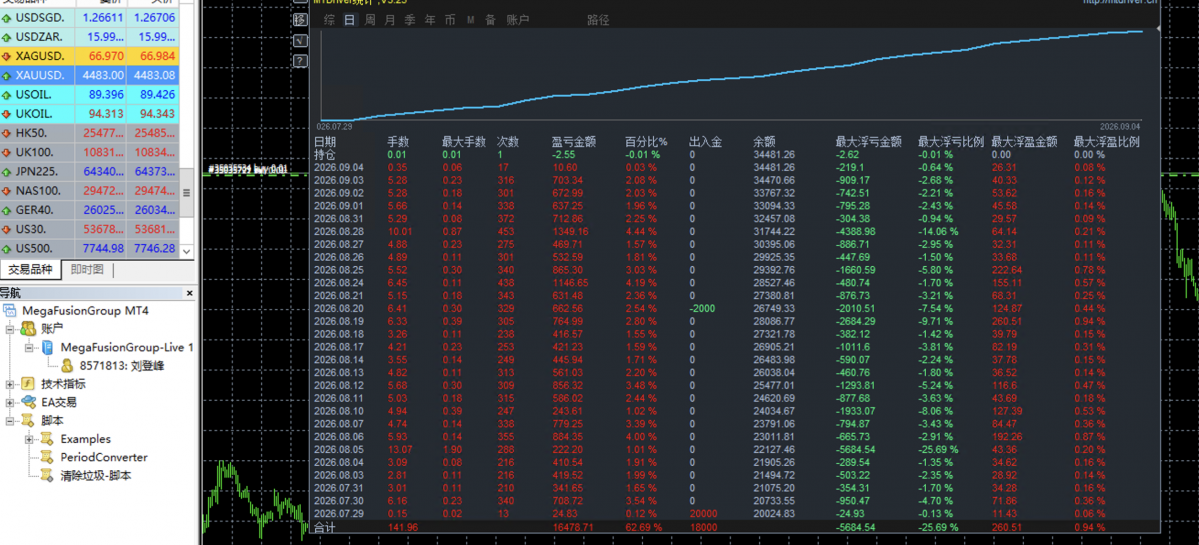Select the Examples folder entry
The image size is (1199, 545).
(x=86, y=439)
